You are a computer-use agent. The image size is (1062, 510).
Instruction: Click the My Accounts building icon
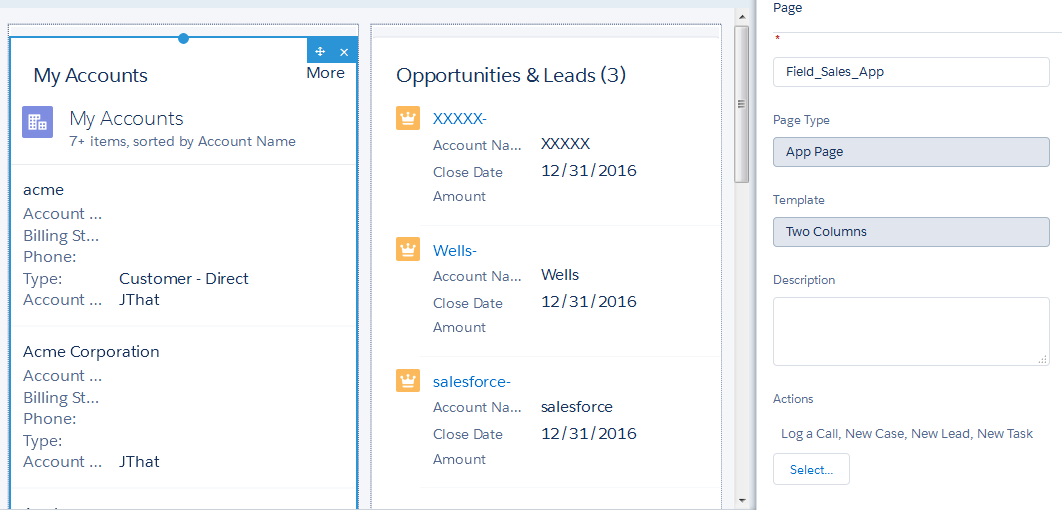coord(38,122)
